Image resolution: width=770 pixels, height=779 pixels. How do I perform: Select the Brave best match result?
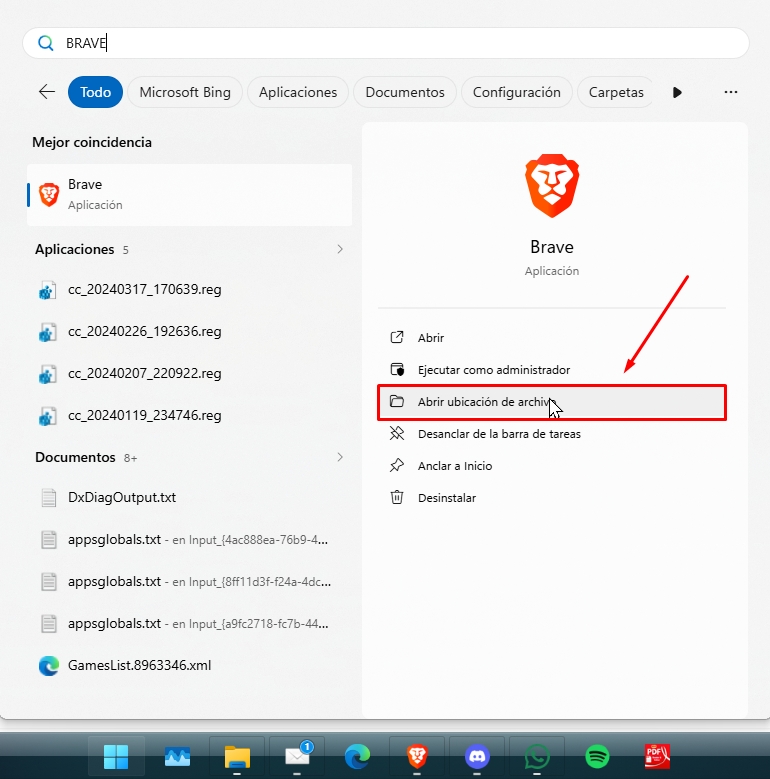click(189, 195)
